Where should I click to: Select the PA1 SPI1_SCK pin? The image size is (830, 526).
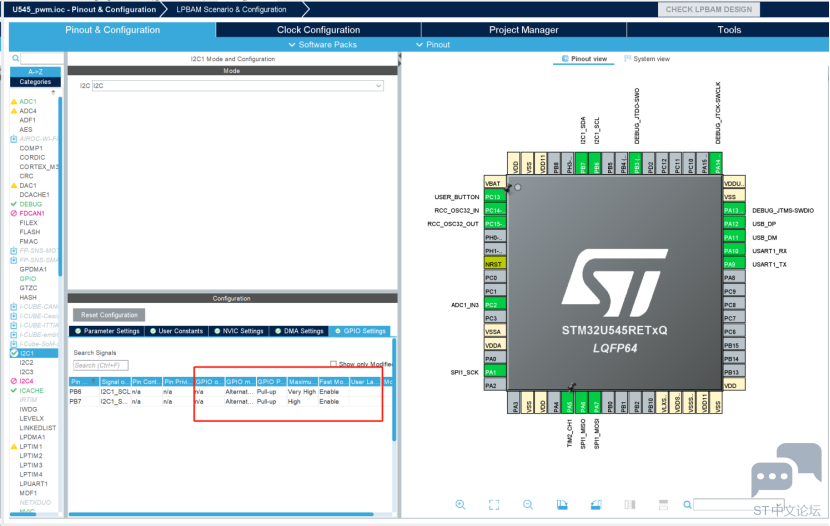pos(494,372)
